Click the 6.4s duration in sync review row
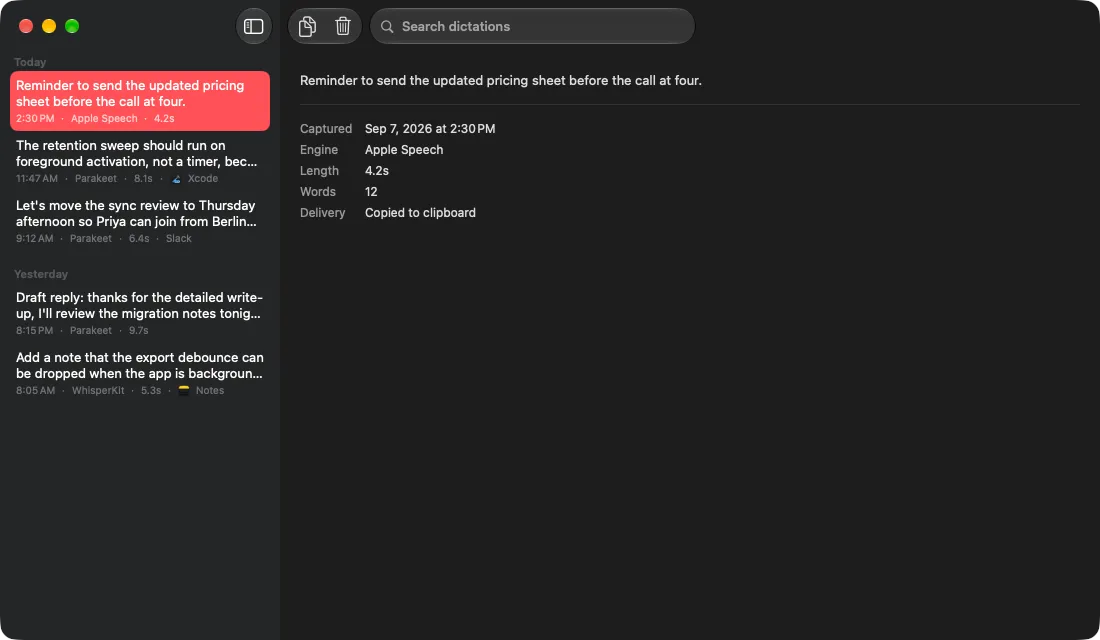 point(139,239)
